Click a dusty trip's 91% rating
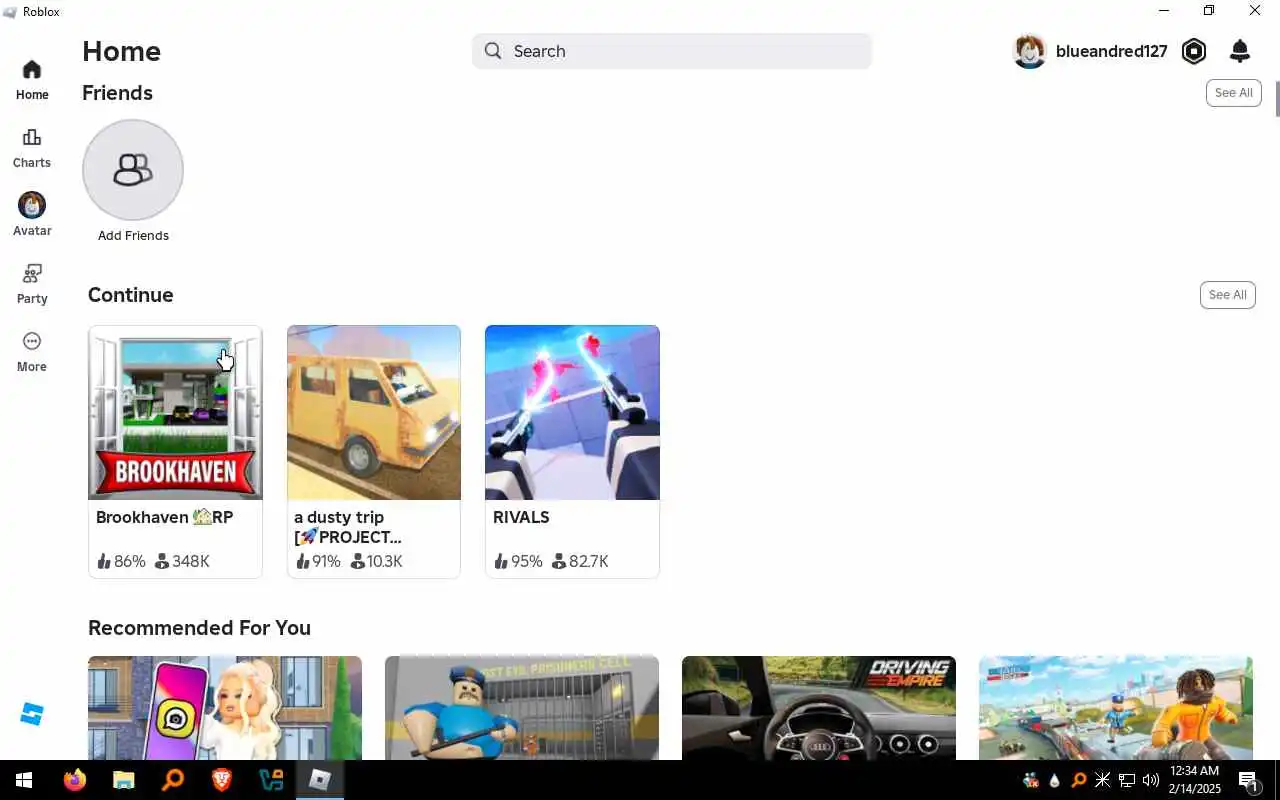Viewport: 1280px width, 800px height. point(318,562)
